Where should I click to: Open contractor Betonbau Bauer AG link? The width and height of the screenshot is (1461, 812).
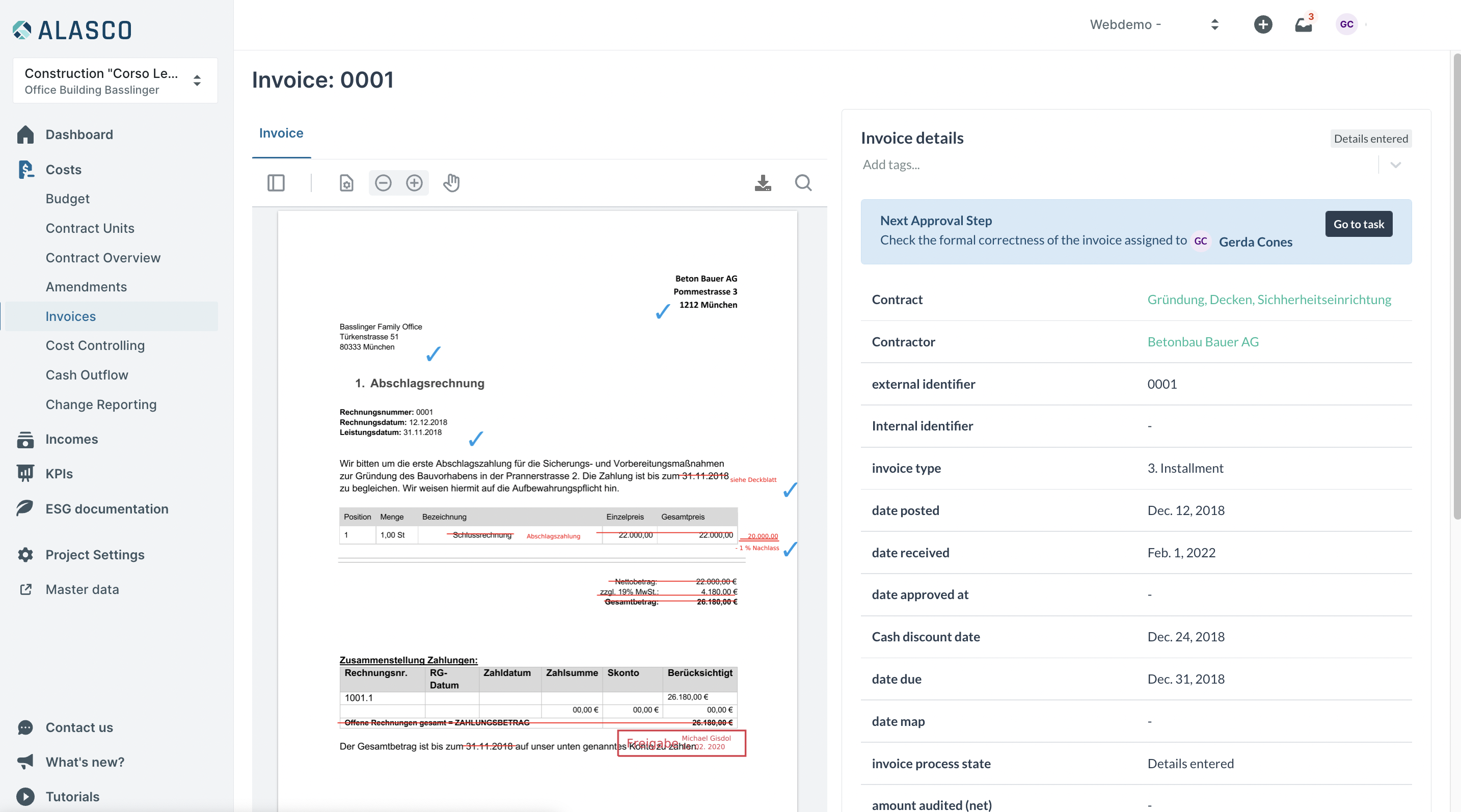point(1203,342)
